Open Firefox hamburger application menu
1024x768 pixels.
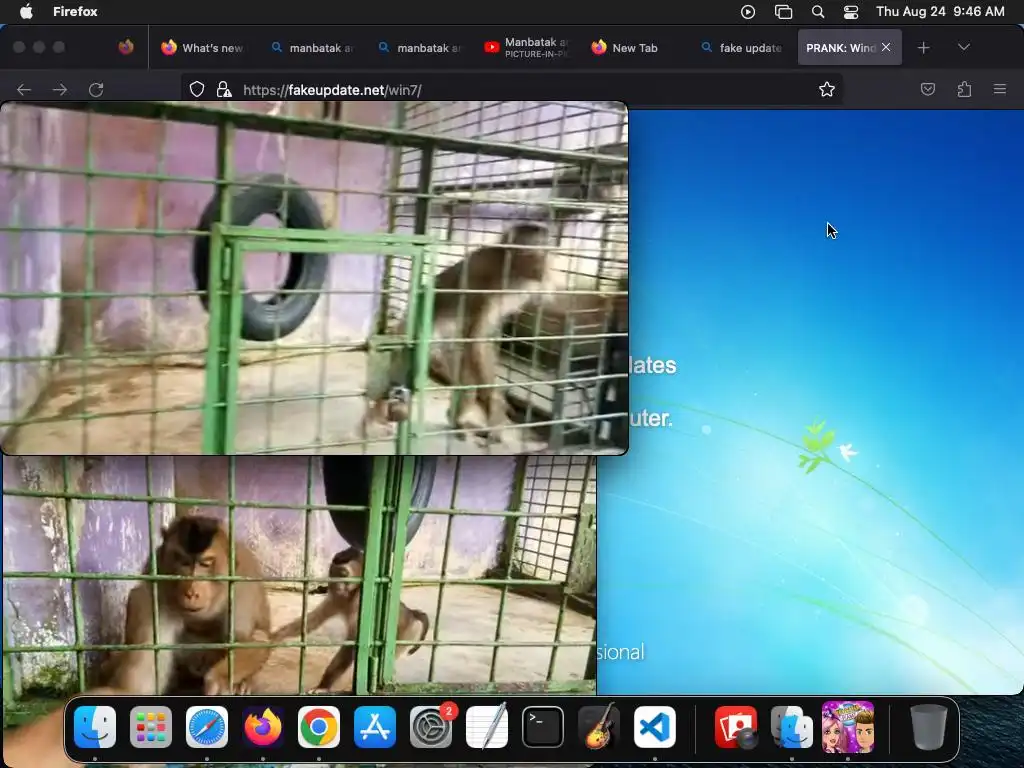tap(1000, 89)
